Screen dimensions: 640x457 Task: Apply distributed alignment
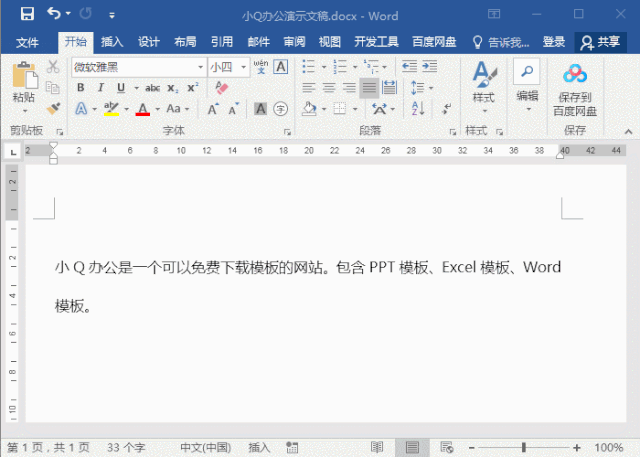389,88
